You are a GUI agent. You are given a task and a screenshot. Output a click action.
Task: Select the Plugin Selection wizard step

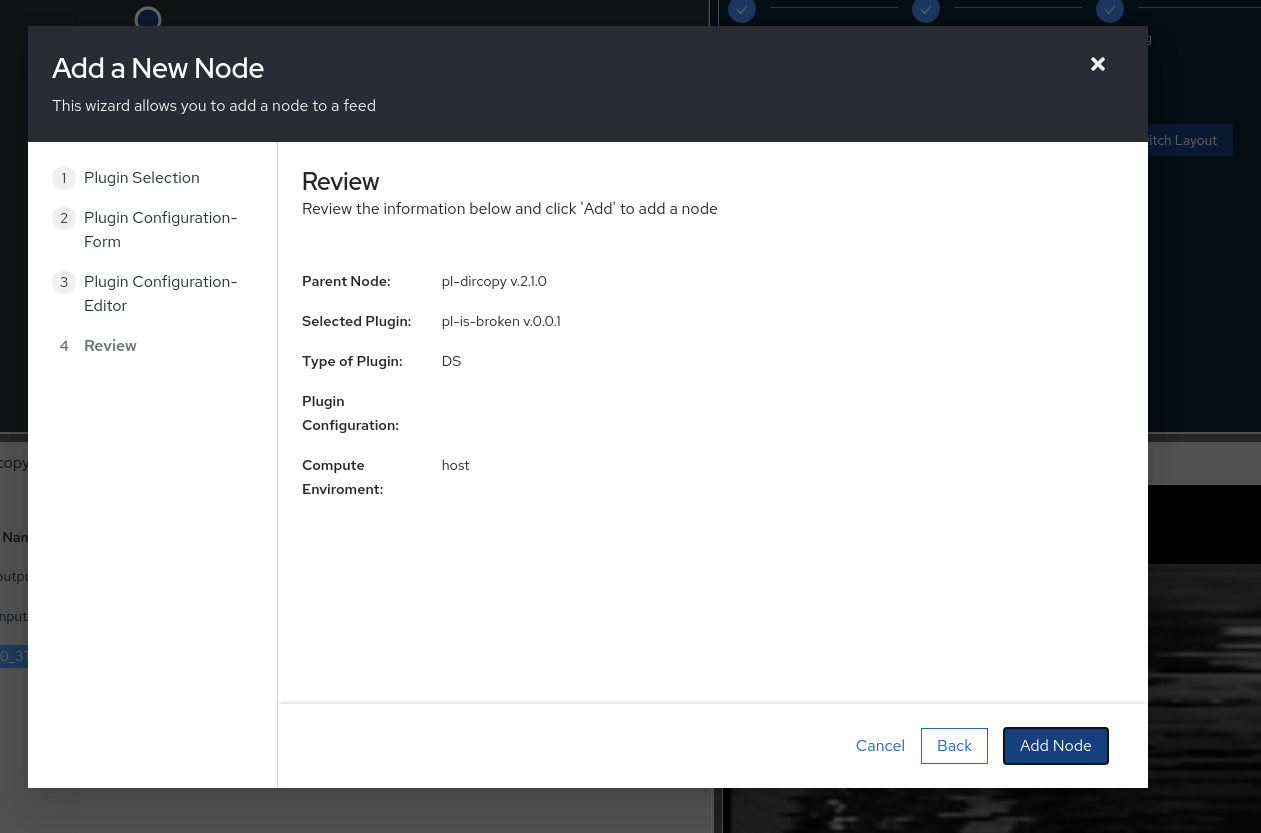point(142,178)
